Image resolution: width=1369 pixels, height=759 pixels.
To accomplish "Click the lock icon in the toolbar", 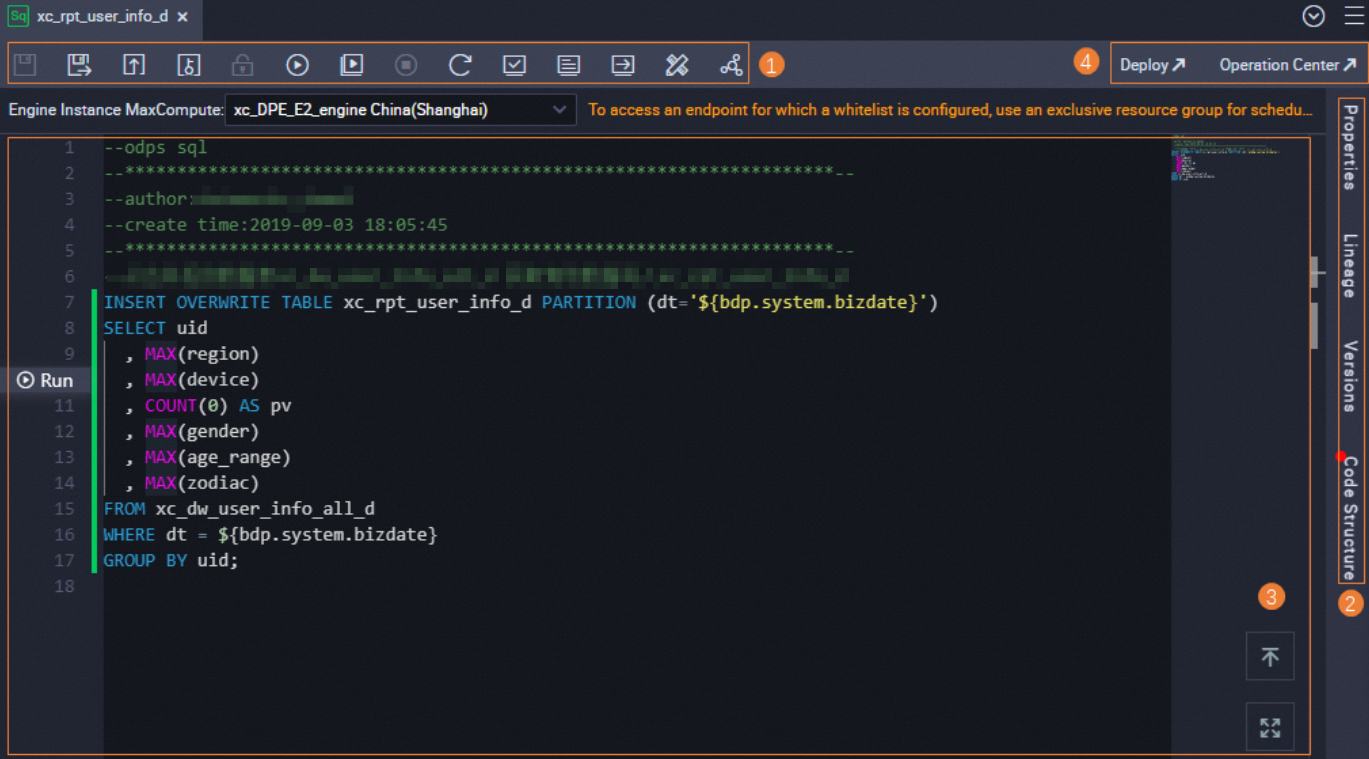I will tap(242, 65).
